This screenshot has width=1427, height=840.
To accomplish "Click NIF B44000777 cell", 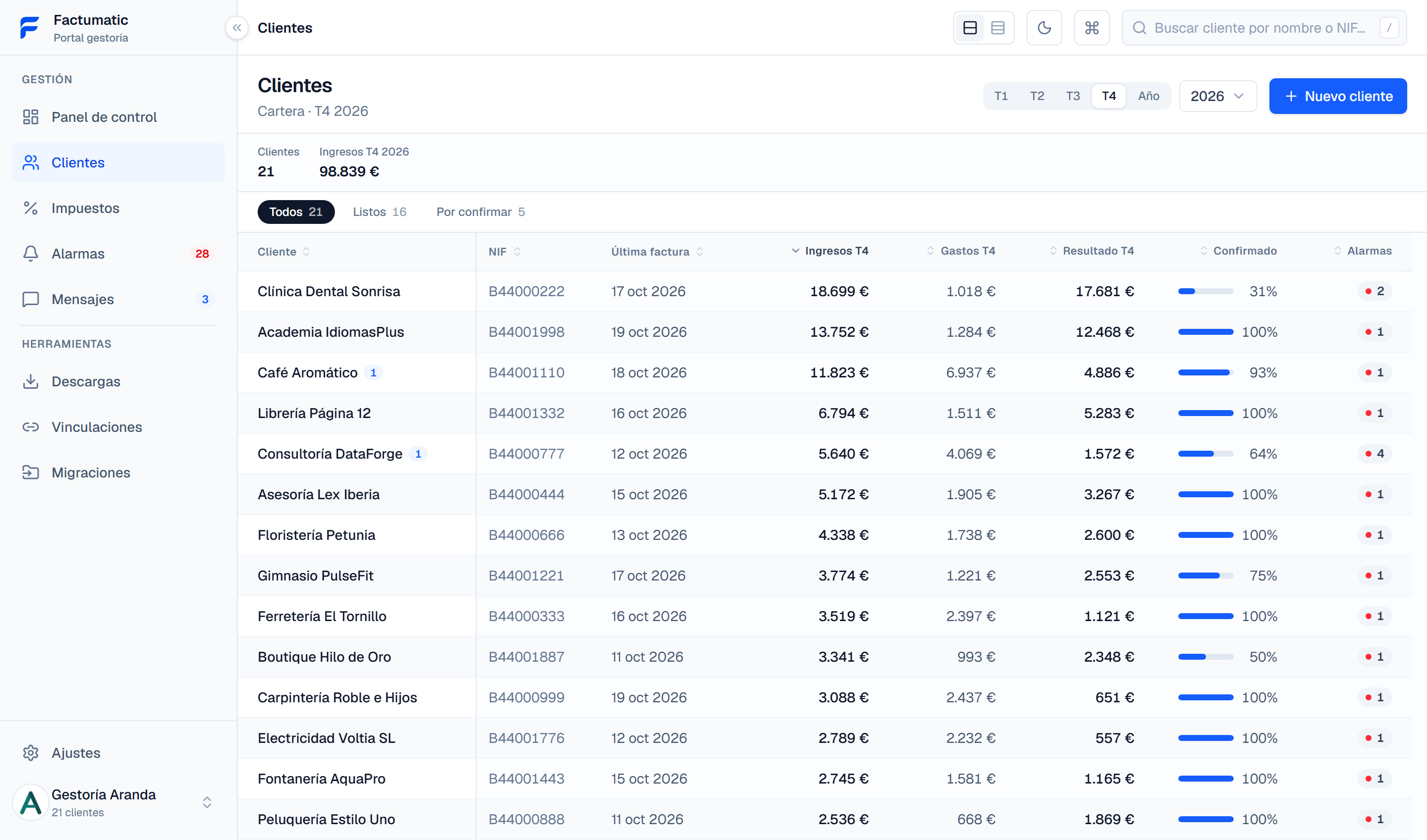I will coord(527,454).
